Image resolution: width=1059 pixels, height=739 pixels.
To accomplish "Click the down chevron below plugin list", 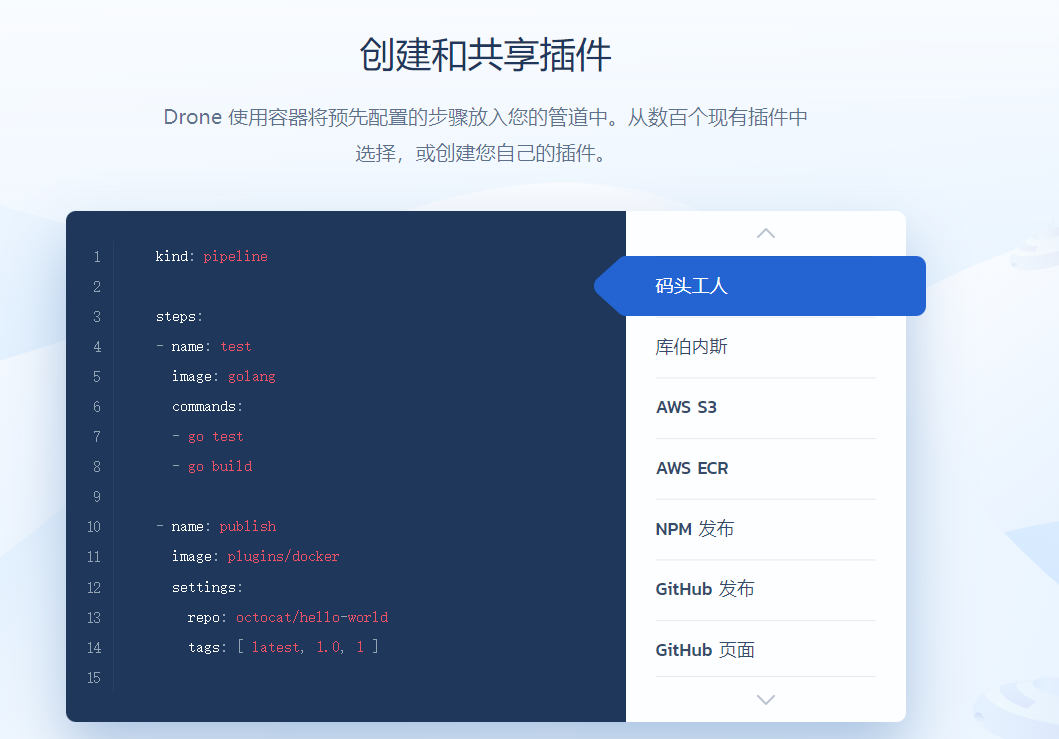I will pos(766,700).
